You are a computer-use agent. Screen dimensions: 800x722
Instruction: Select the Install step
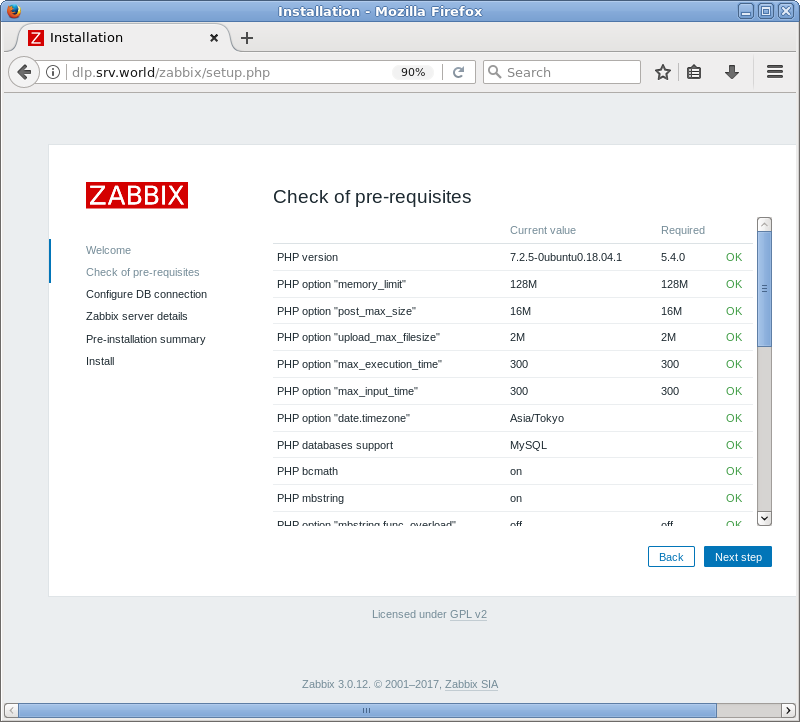100,361
